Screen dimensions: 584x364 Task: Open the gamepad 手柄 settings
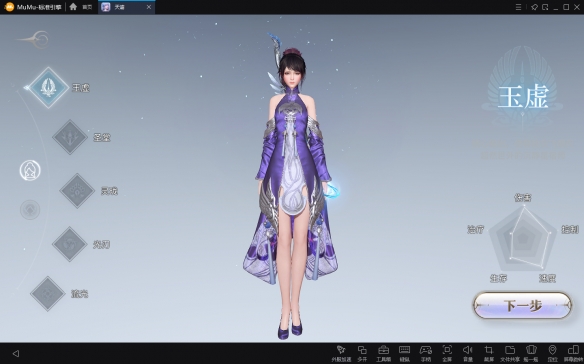[426, 354]
